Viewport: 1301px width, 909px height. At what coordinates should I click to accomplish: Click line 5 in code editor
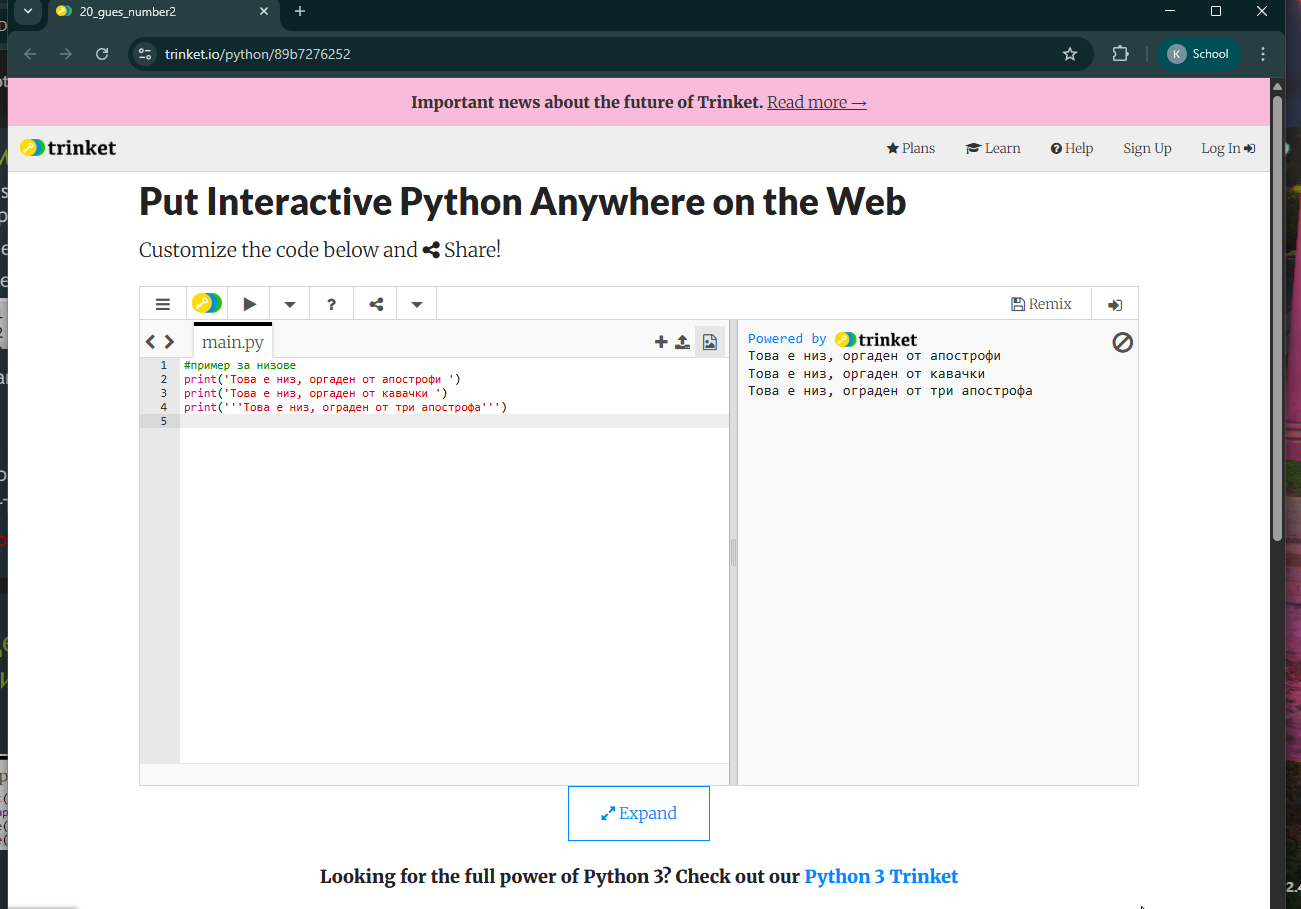point(454,421)
